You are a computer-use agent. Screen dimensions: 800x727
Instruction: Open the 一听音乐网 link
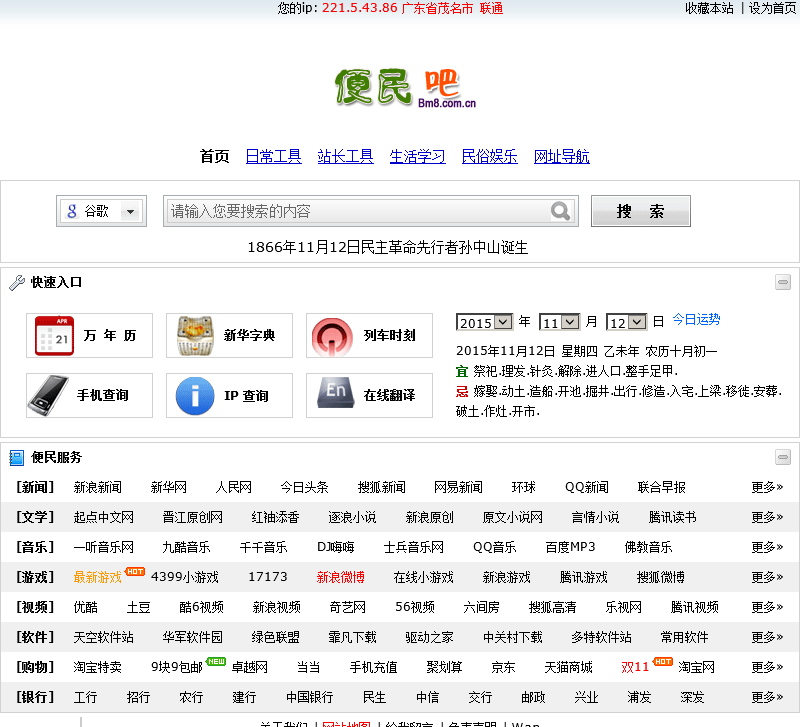pos(104,547)
